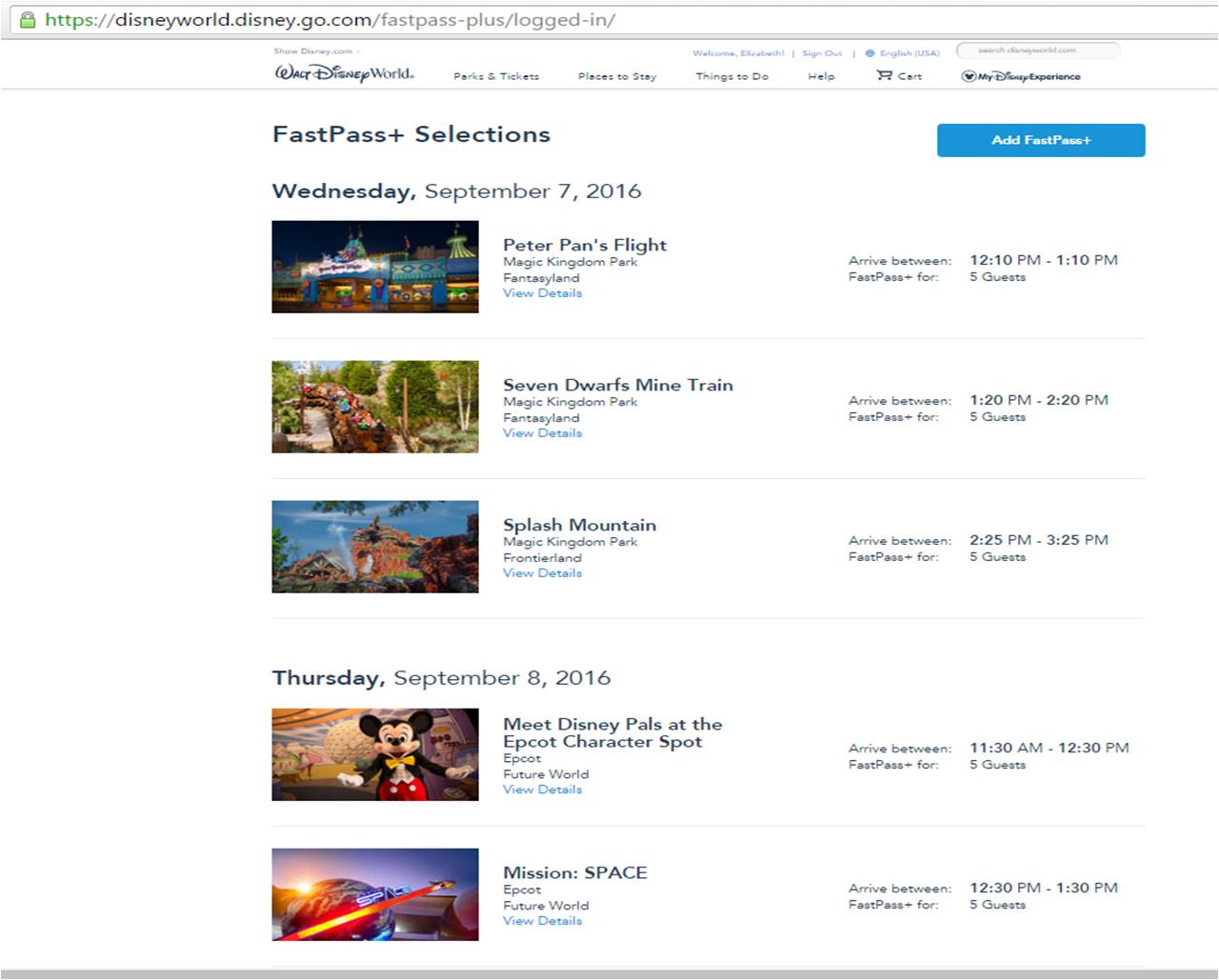Screen dimensions: 1219x980
Task: View details for Peter Pan's Flight
Action: coord(541,292)
